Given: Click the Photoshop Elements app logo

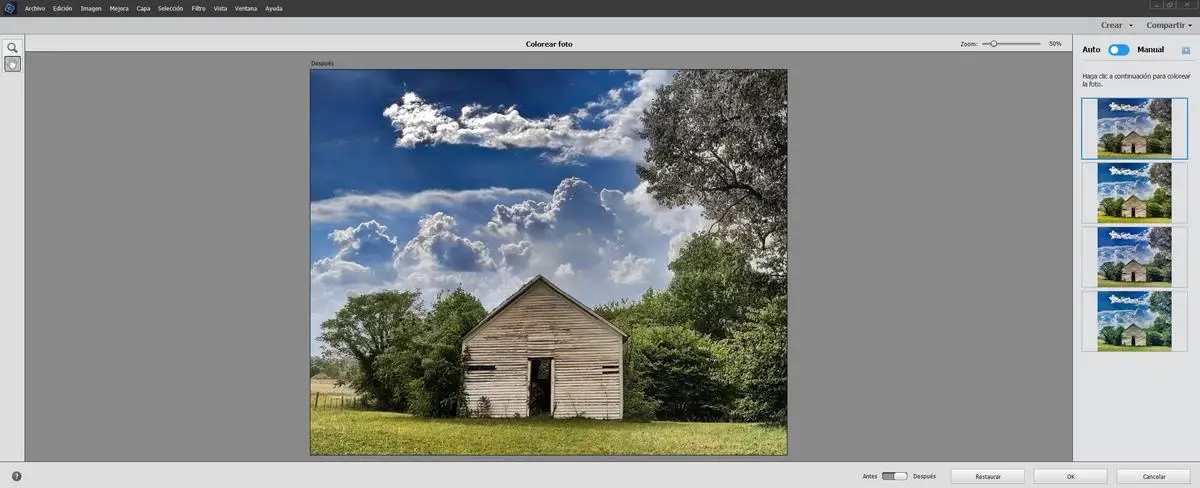Looking at the screenshot, I should coord(11,8).
